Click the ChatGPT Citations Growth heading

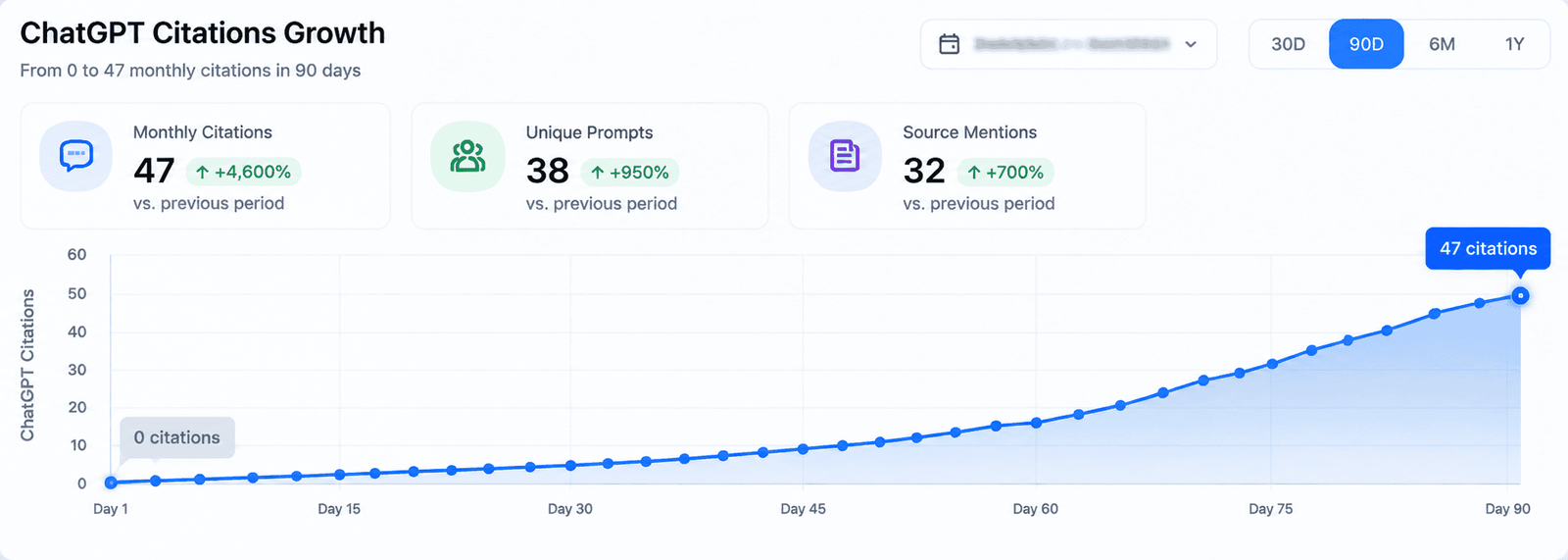pyautogui.click(x=203, y=32)
